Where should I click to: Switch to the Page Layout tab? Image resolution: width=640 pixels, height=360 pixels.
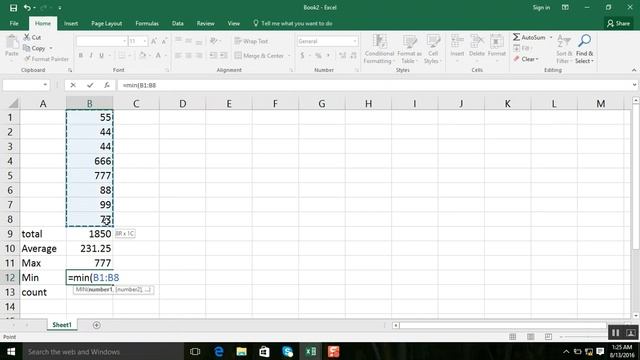[x=107, y=23]
